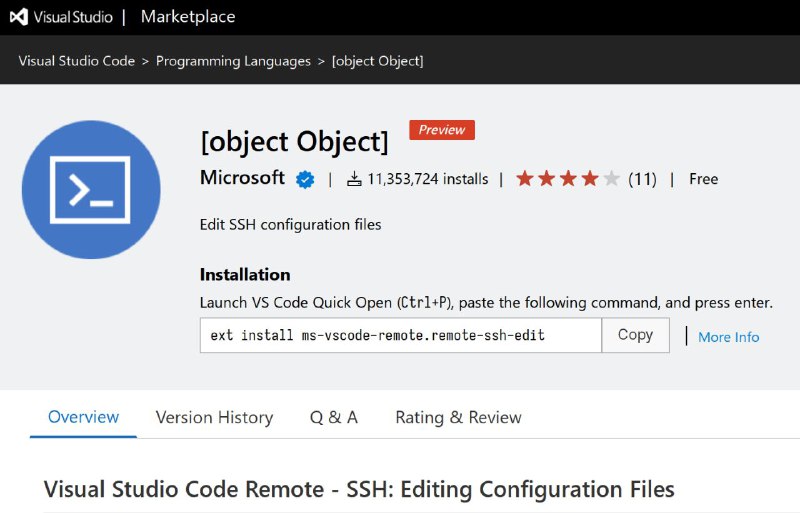Click the 11,353,724 installs count

[428, 179]
